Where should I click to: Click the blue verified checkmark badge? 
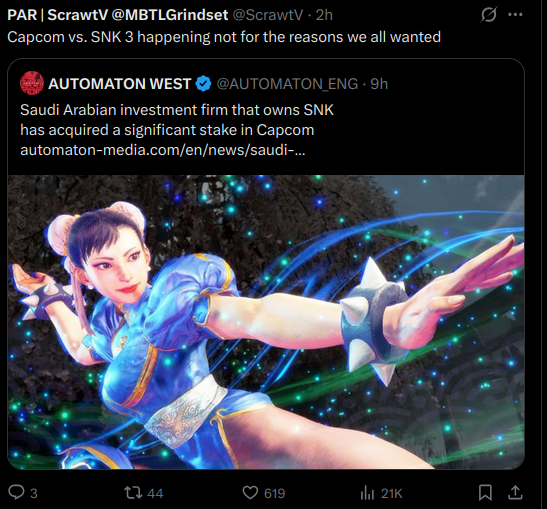point(203,84)
